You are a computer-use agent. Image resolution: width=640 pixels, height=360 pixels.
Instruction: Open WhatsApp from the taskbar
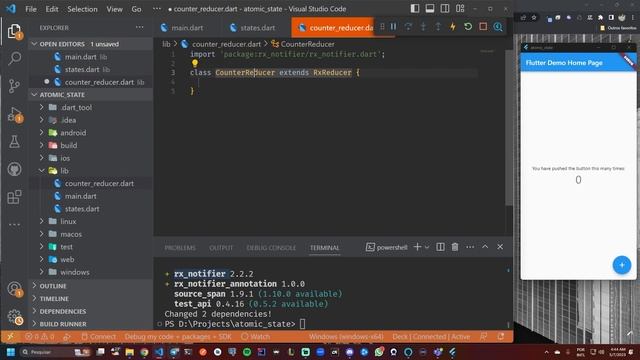point(379,352)
